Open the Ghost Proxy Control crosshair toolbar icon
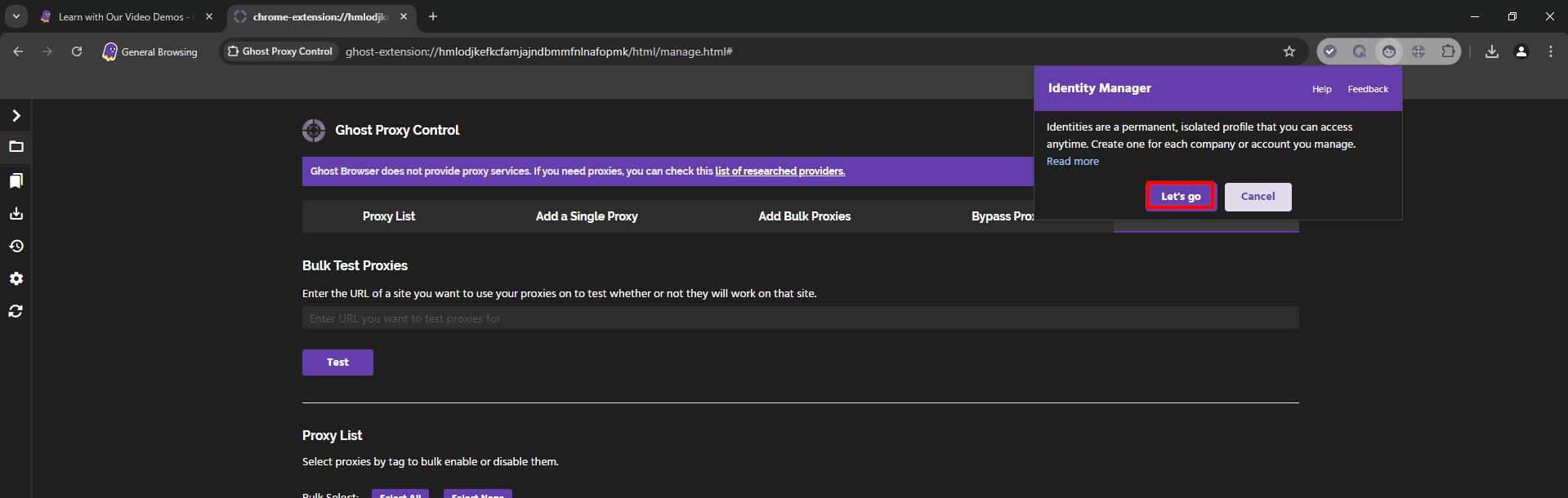 1418,51
